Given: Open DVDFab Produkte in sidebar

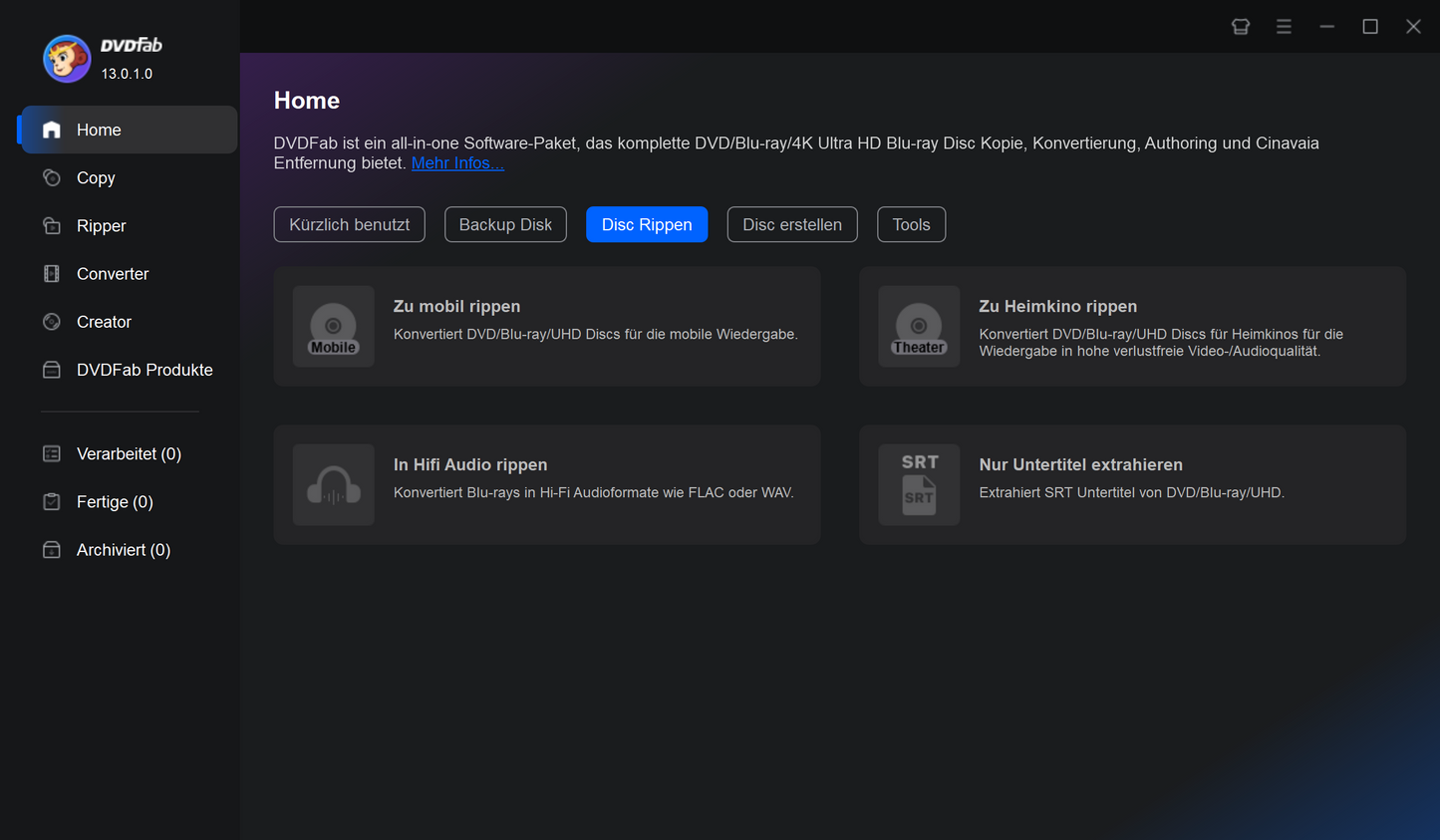Looking at the screenshot, I should click(x=144, y=370).
